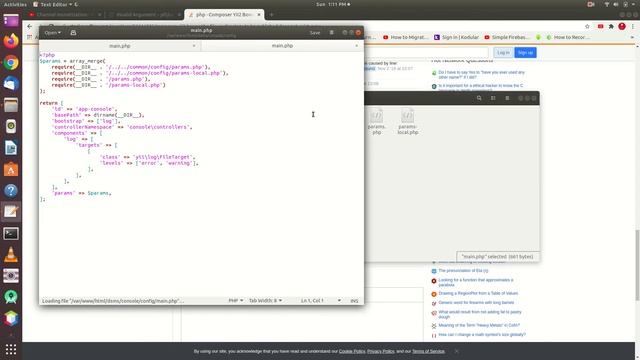Open the 'How to Recor...' bookmark

click(x=568, y=37)
